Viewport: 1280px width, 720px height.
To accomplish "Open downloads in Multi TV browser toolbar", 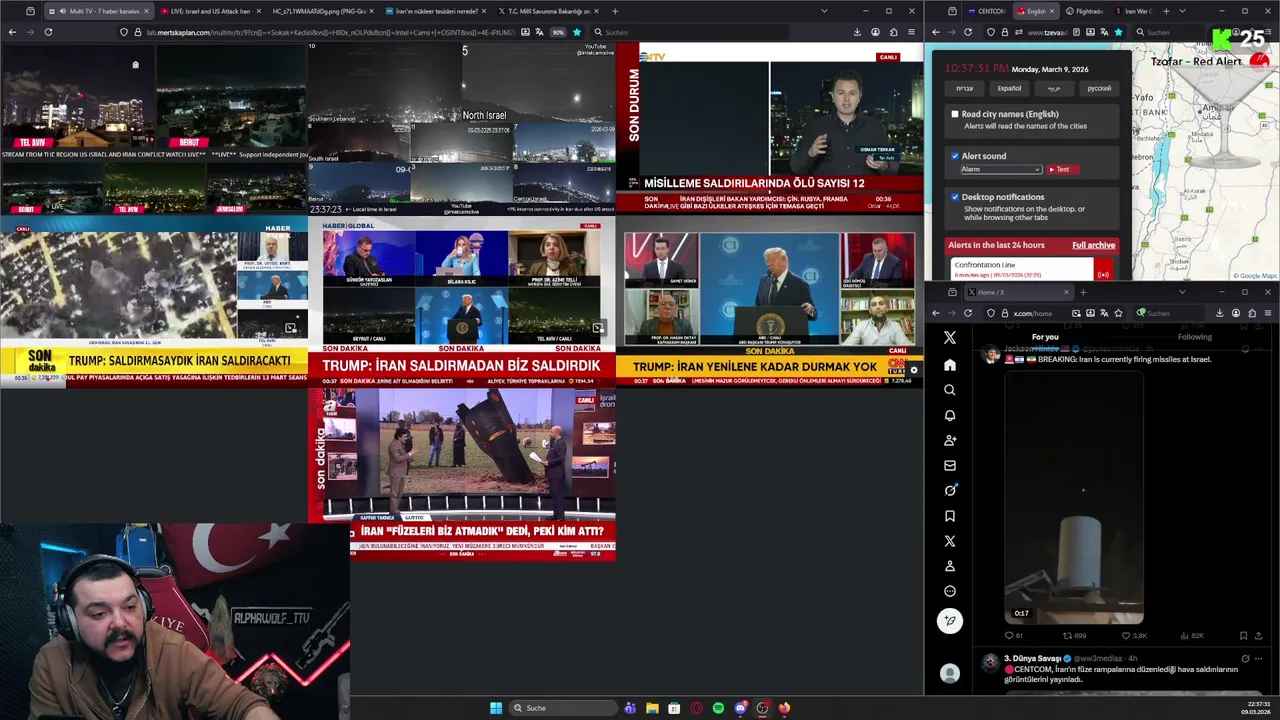I will [x=857, y=32].
